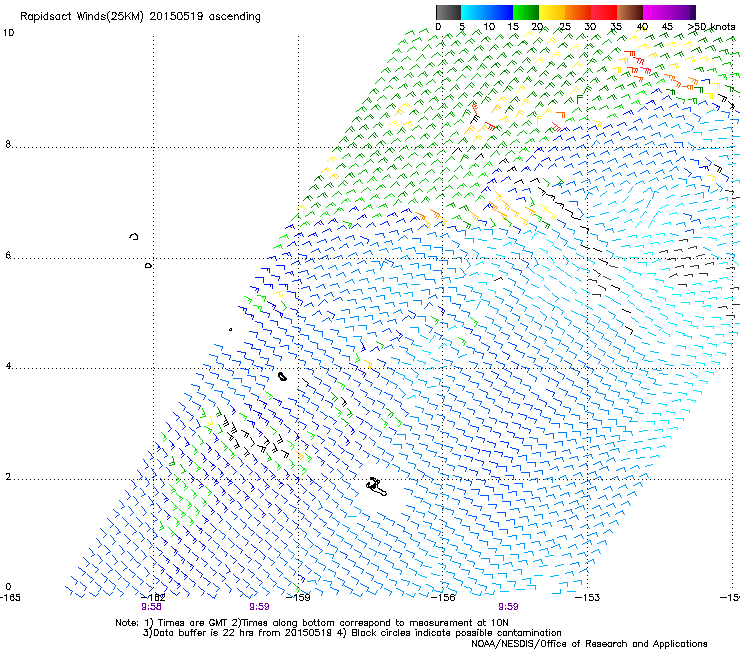Click the purple '9:59' time stamp between -156 and -153
Image resolution: width=740 pixels, height=650 pixels.
[x=508, y=607]
